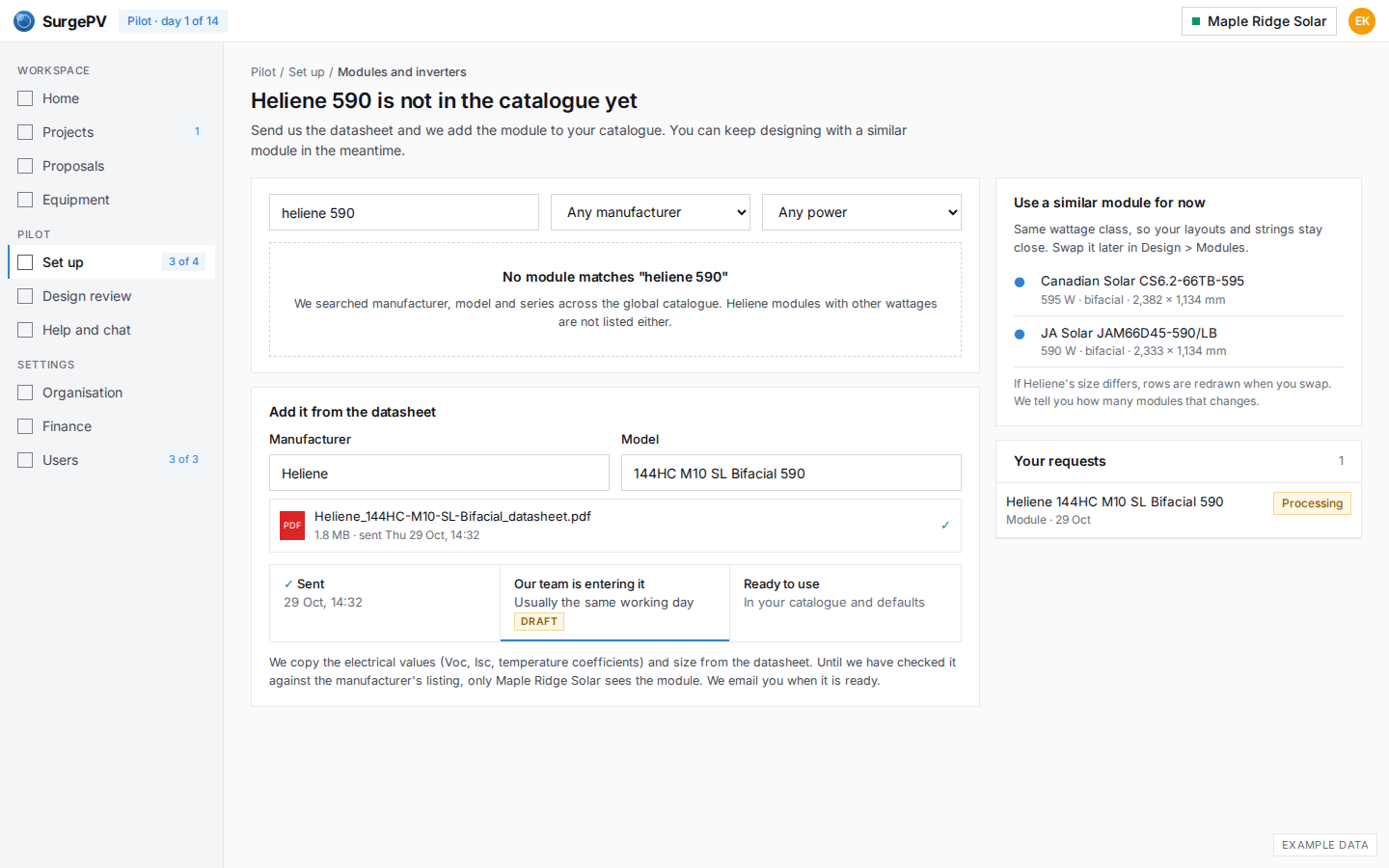
Task: Go to Home in the sidebar
Action: click(111, 98)
